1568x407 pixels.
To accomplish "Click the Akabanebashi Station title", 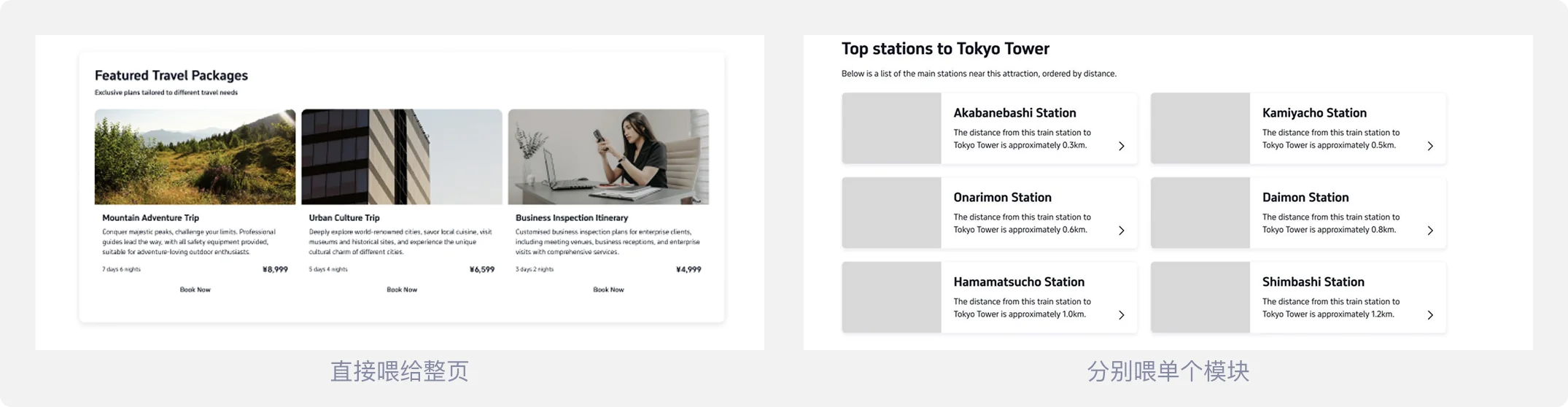I will (x=1014, y=113).
